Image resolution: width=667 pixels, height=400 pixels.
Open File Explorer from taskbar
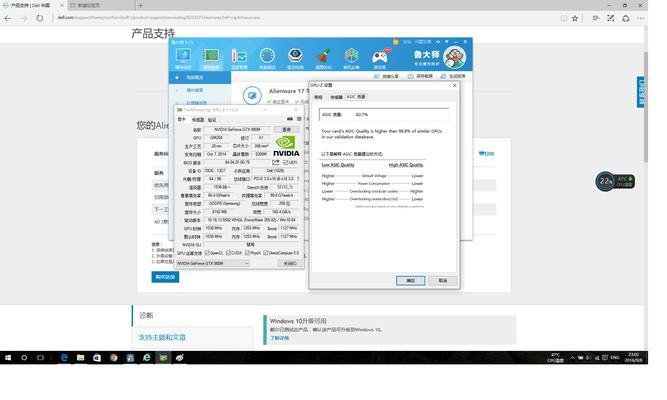[x=80, y=358]
